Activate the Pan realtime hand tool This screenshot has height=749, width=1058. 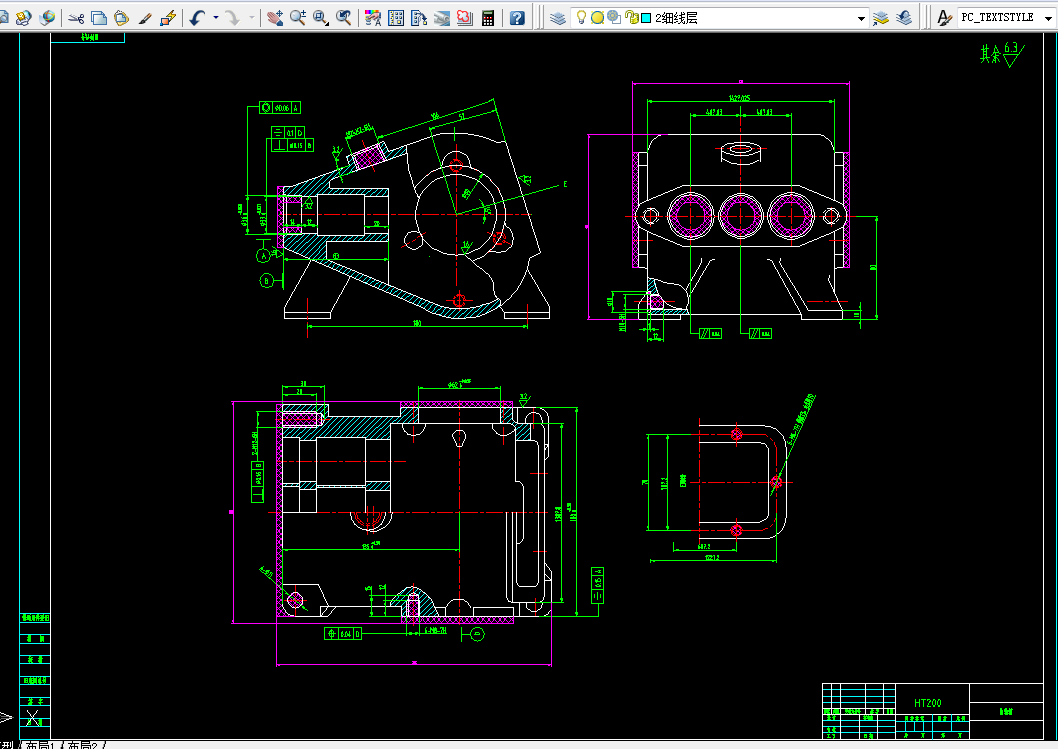point(275,18)
